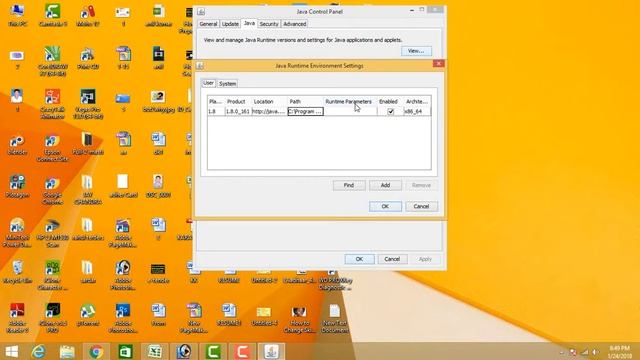Screen dimensions: 640x360
Task: Click the View... button
Action: 416,51
